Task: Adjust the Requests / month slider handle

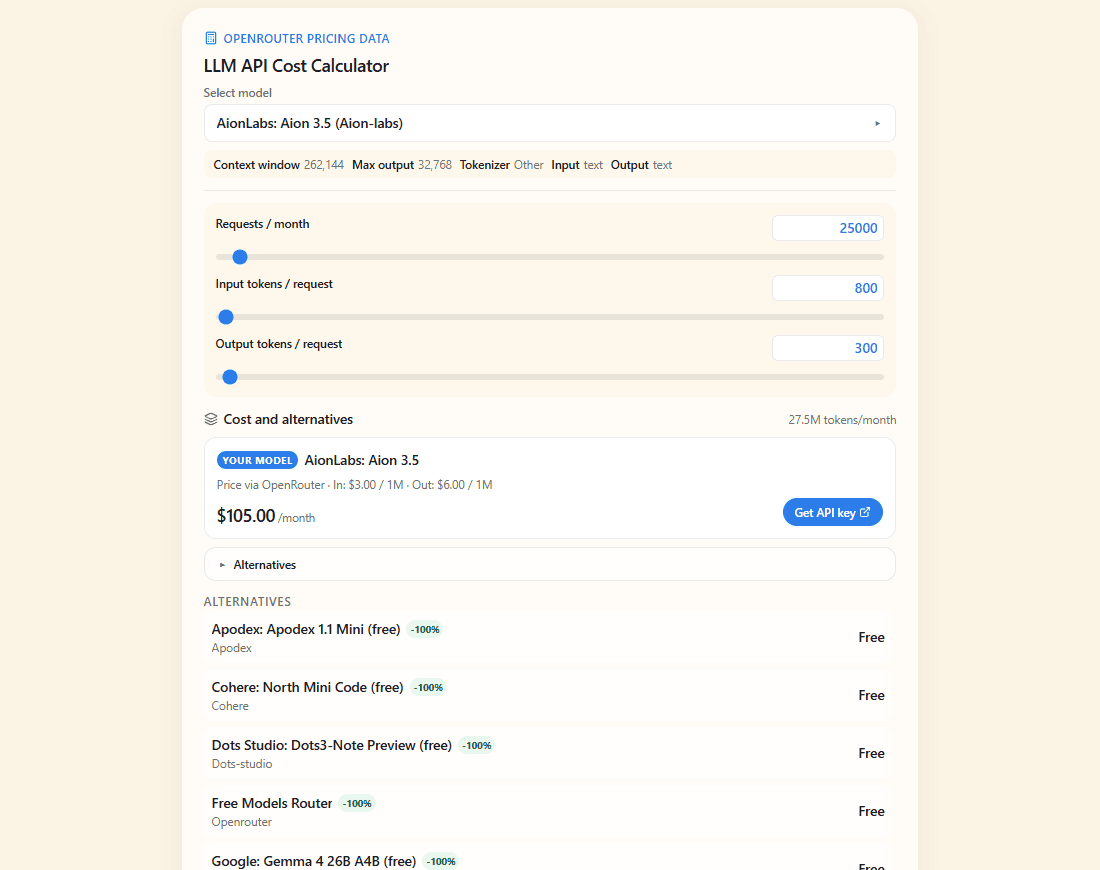Action: point(240,257)
